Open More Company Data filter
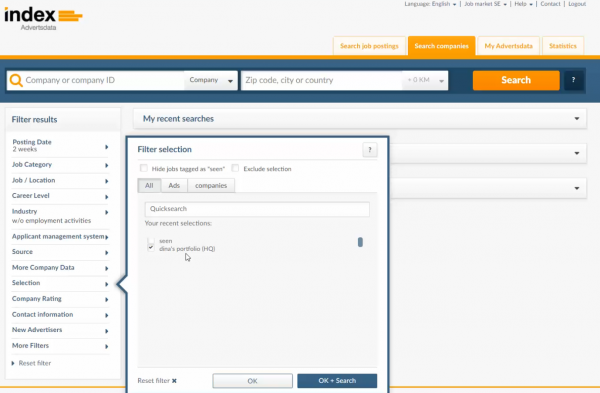This screenshot has width=600, height=393. [x=60, y=268]
